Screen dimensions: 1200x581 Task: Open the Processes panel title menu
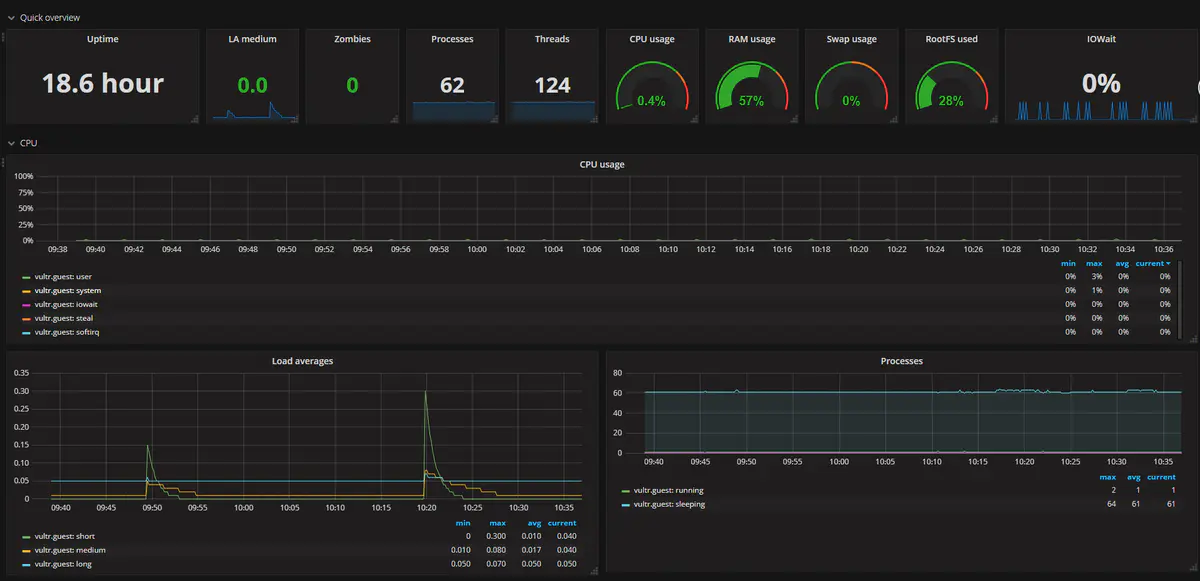point(901,360)
